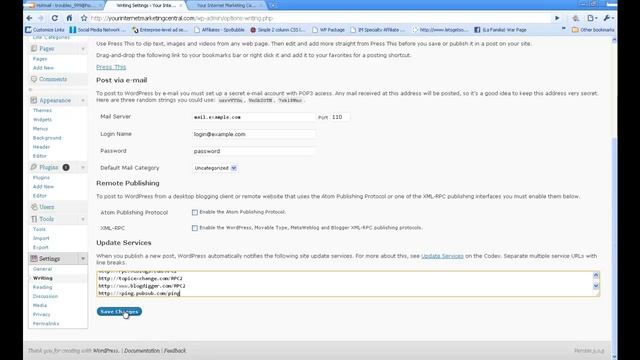Collapse the Settings menu arrow
The width and height of the screenshot is (640, 360).
(83, 259)
